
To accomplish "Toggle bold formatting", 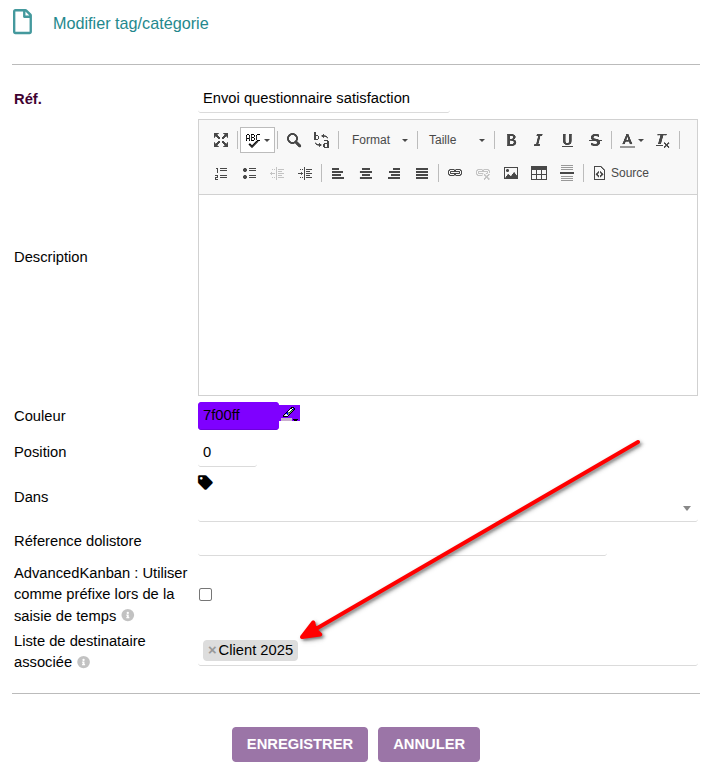I will pyautogui.click(x=511, y=140).
